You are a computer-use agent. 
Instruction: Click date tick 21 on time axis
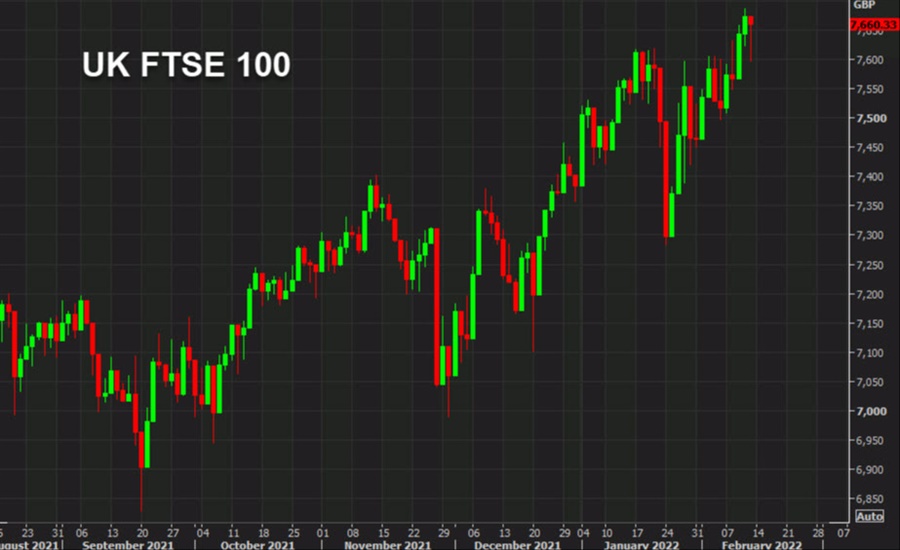788,533
